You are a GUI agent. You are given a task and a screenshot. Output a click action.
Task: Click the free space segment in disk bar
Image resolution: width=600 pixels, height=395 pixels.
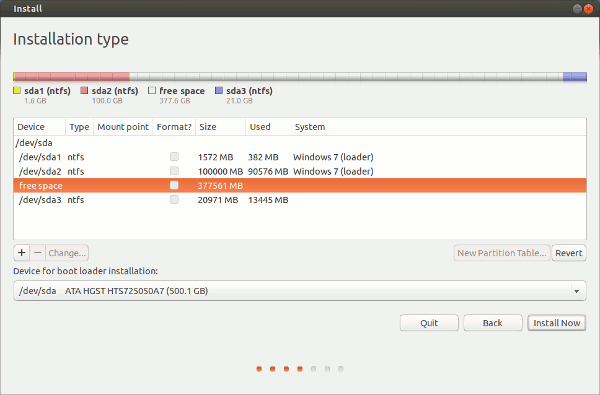coord(346,77)
